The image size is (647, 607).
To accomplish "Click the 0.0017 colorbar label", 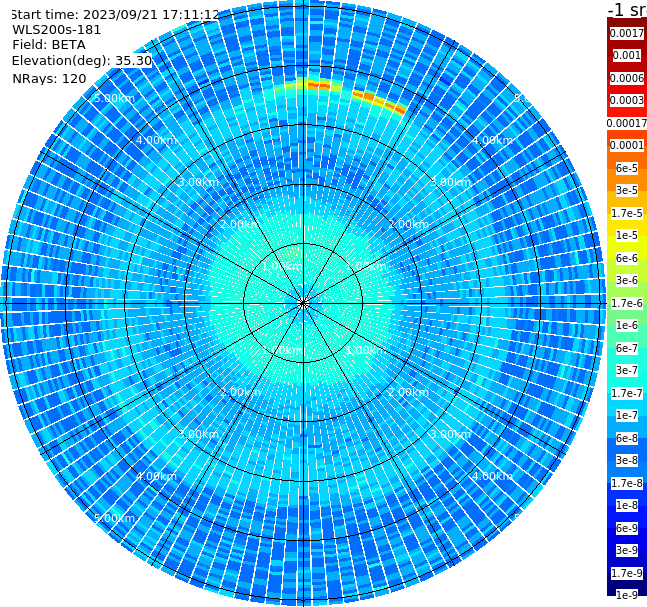I will tap(627, 33).
